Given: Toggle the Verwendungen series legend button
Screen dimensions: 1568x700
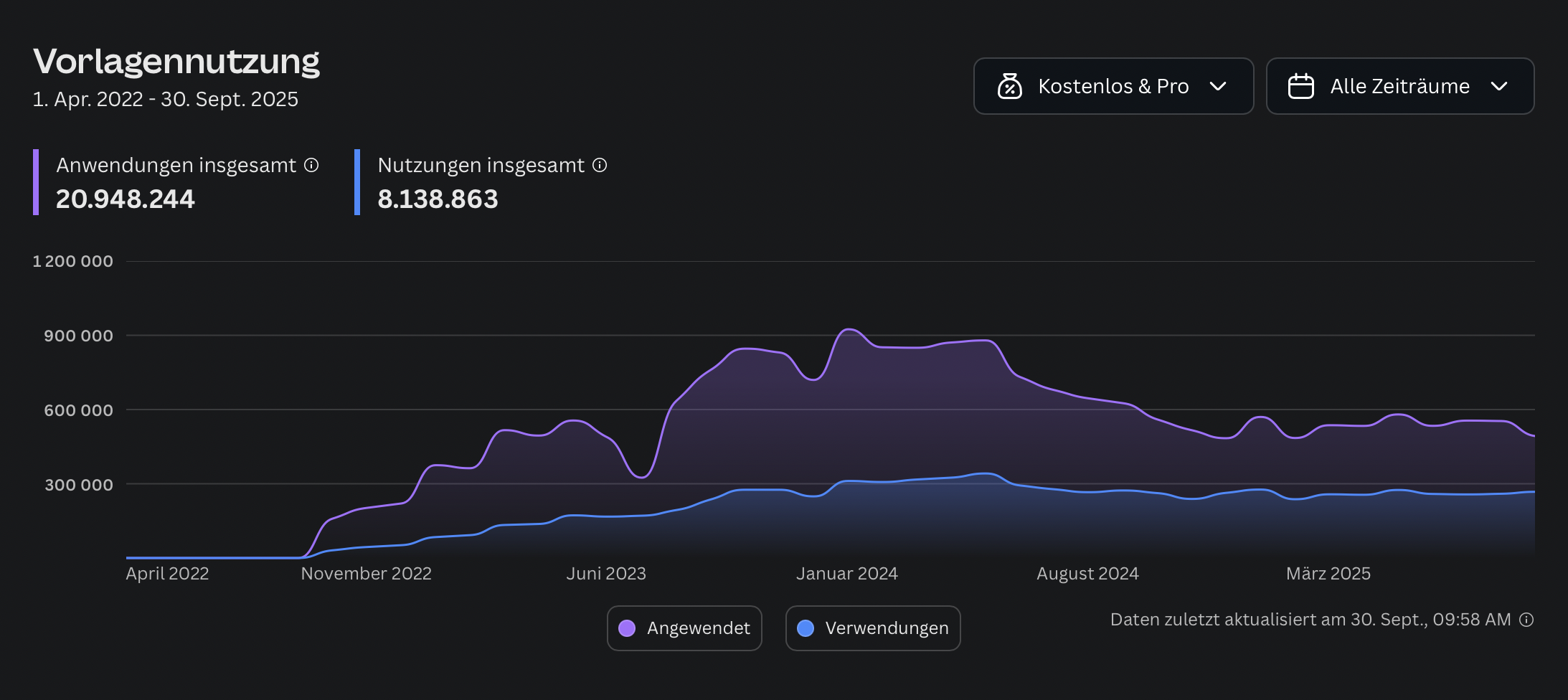Looking at the screenshot, I should (872, 628).
